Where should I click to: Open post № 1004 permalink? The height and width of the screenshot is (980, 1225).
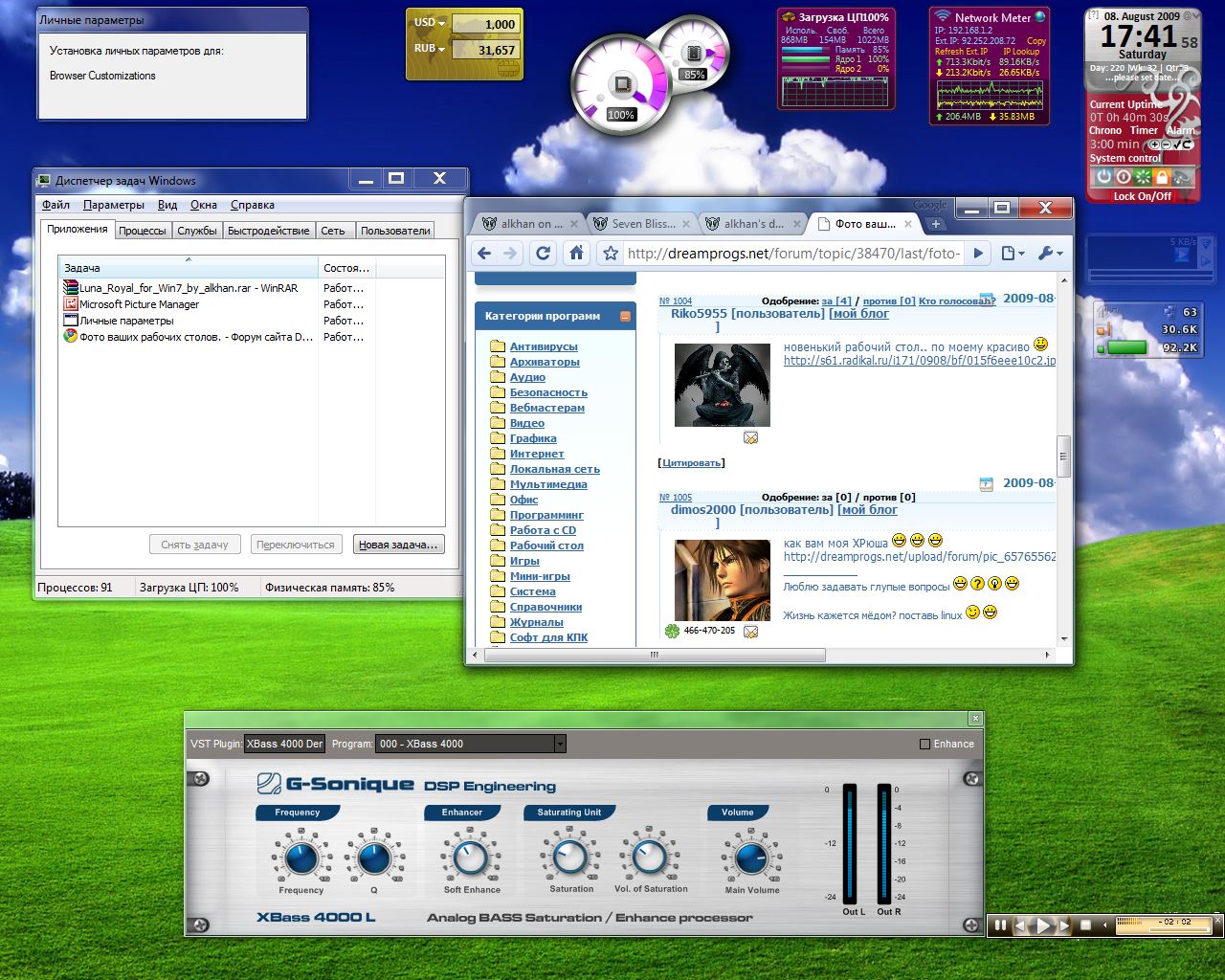(676, 301)
